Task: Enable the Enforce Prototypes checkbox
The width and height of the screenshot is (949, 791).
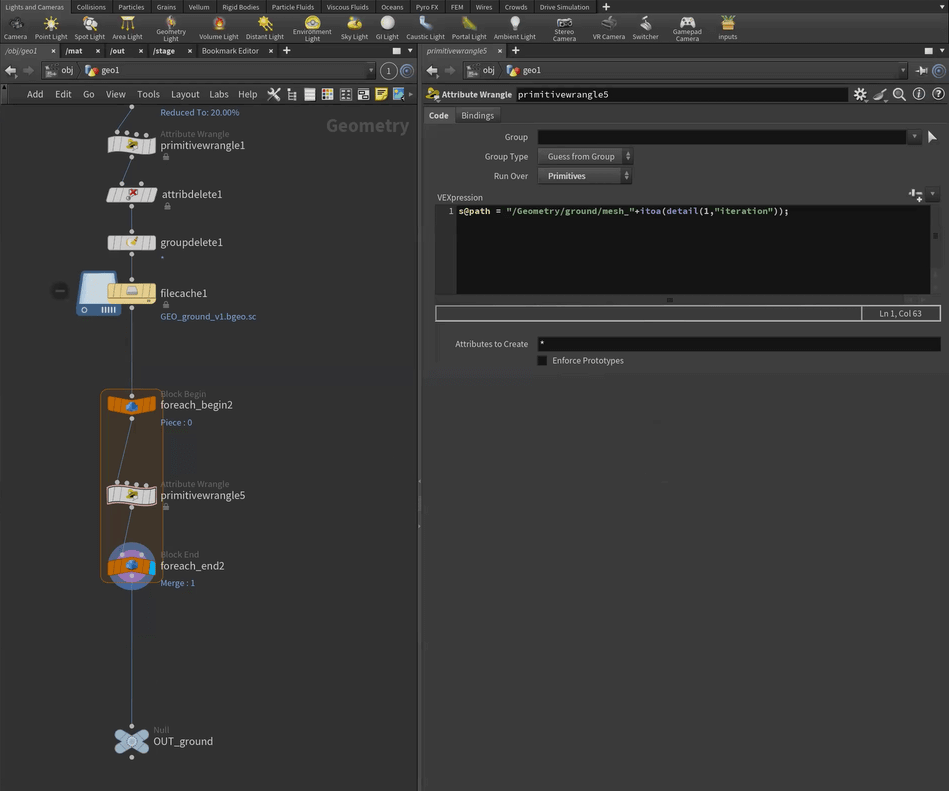Action: pos(542,361)
